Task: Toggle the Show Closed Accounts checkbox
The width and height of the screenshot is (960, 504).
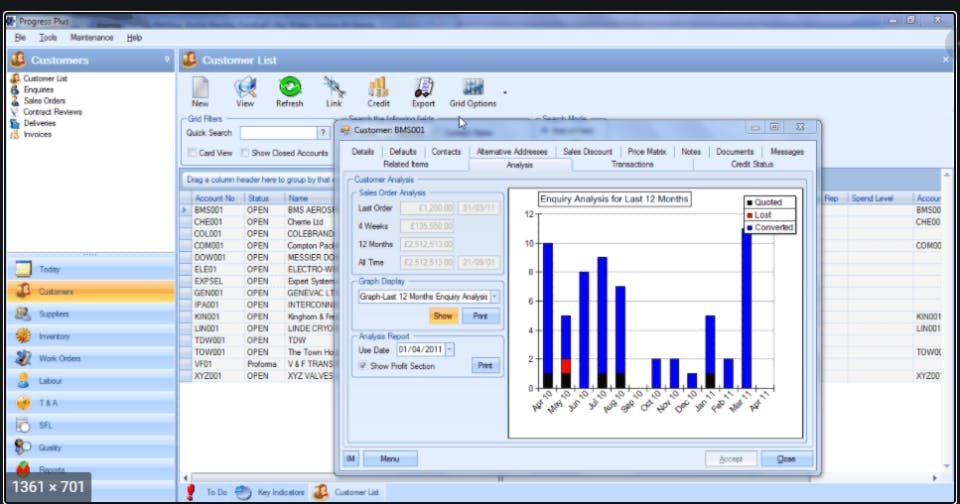Action: (x=245, y=152)
